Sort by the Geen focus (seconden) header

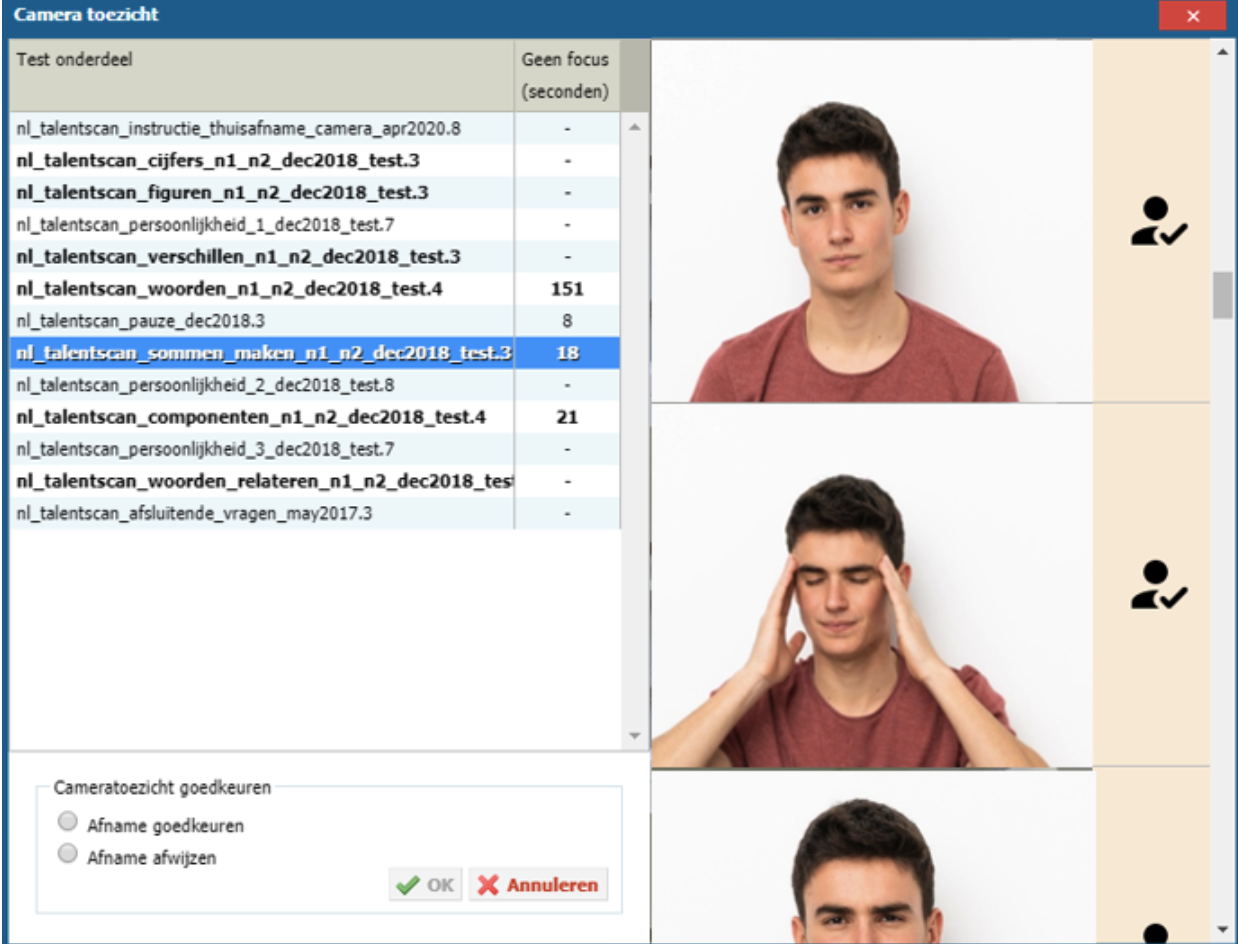[x=565, y=76]
